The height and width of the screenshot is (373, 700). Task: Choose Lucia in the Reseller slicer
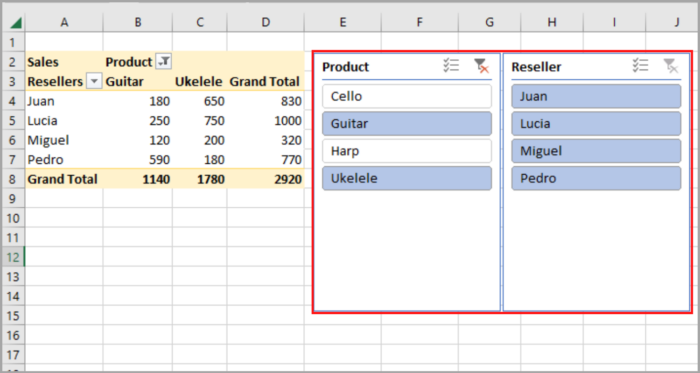[596, 124]
